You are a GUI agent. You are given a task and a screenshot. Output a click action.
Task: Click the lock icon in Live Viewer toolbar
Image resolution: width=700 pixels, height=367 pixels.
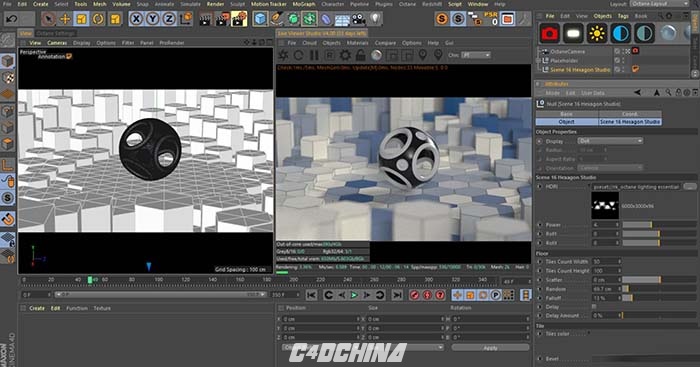[x=361, y=55]
